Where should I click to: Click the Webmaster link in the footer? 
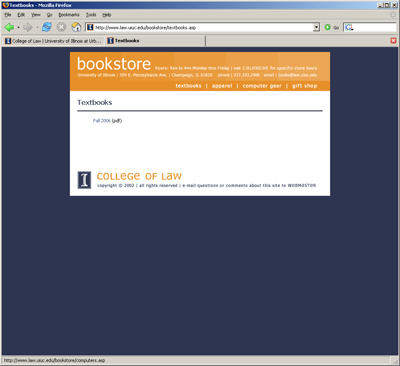click(x=302, y=185)
